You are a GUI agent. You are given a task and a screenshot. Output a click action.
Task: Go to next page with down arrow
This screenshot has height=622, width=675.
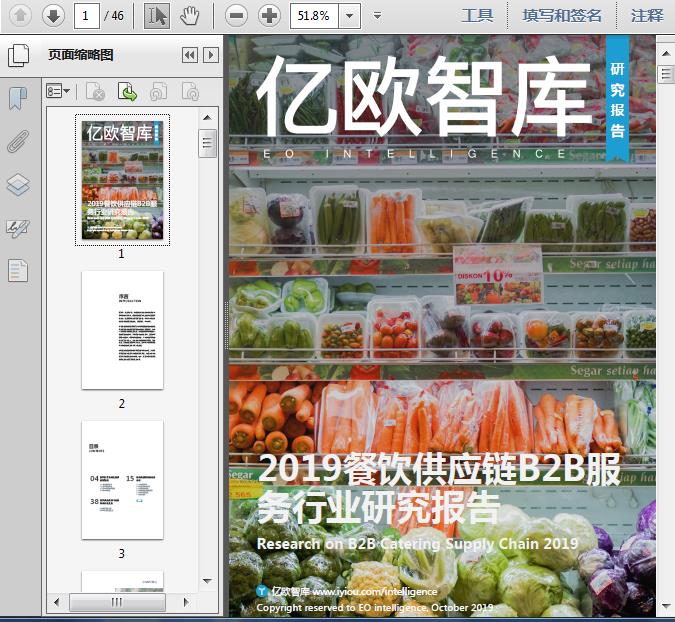click(x=53, y=16)
